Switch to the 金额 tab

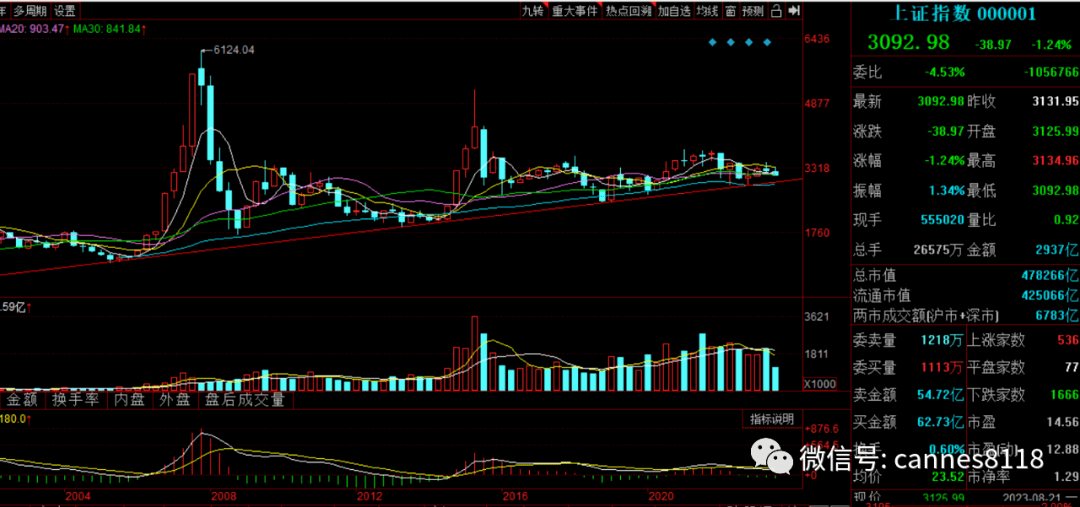23,400
